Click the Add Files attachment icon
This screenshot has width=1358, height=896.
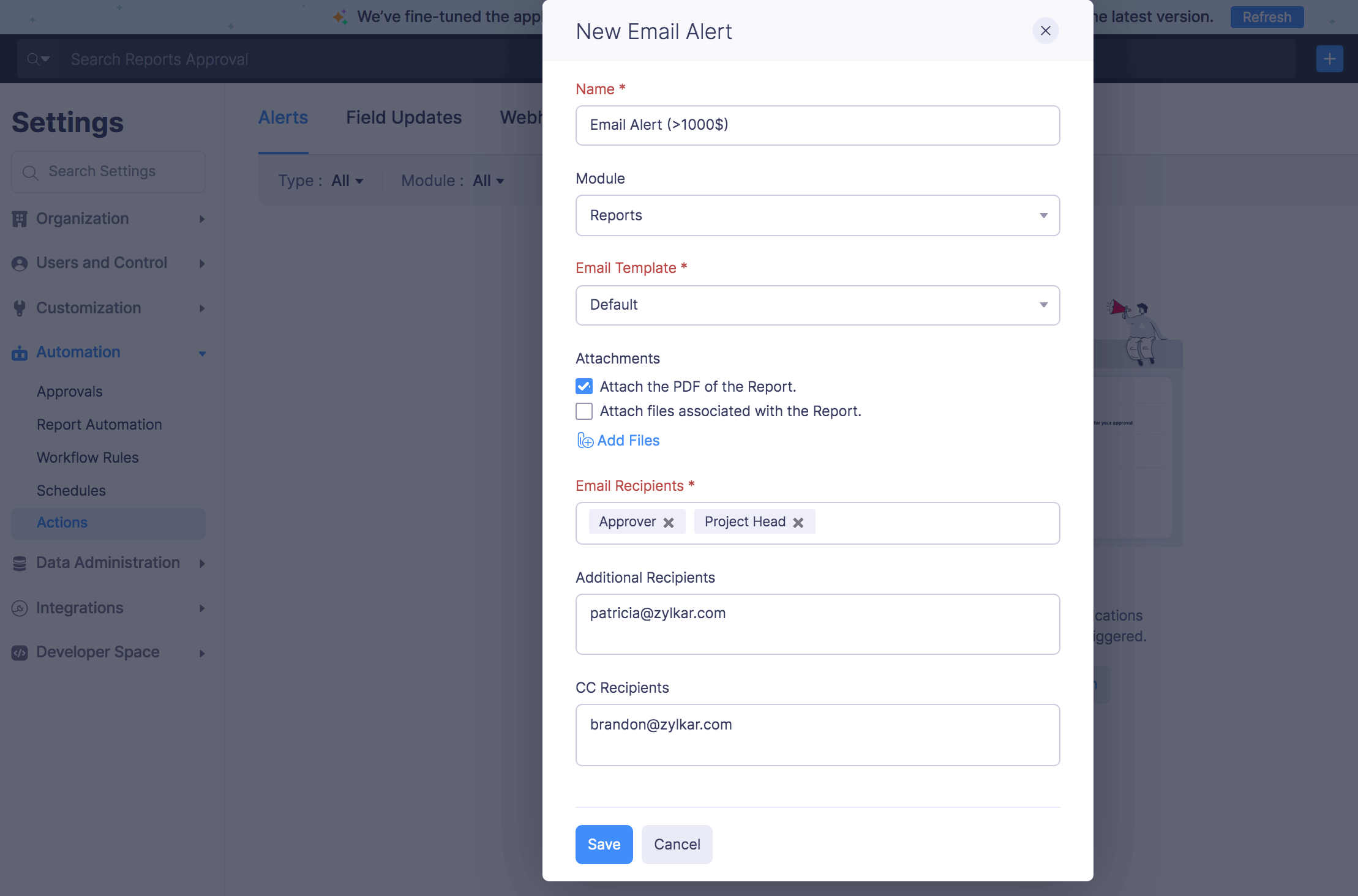click(585, 440)
